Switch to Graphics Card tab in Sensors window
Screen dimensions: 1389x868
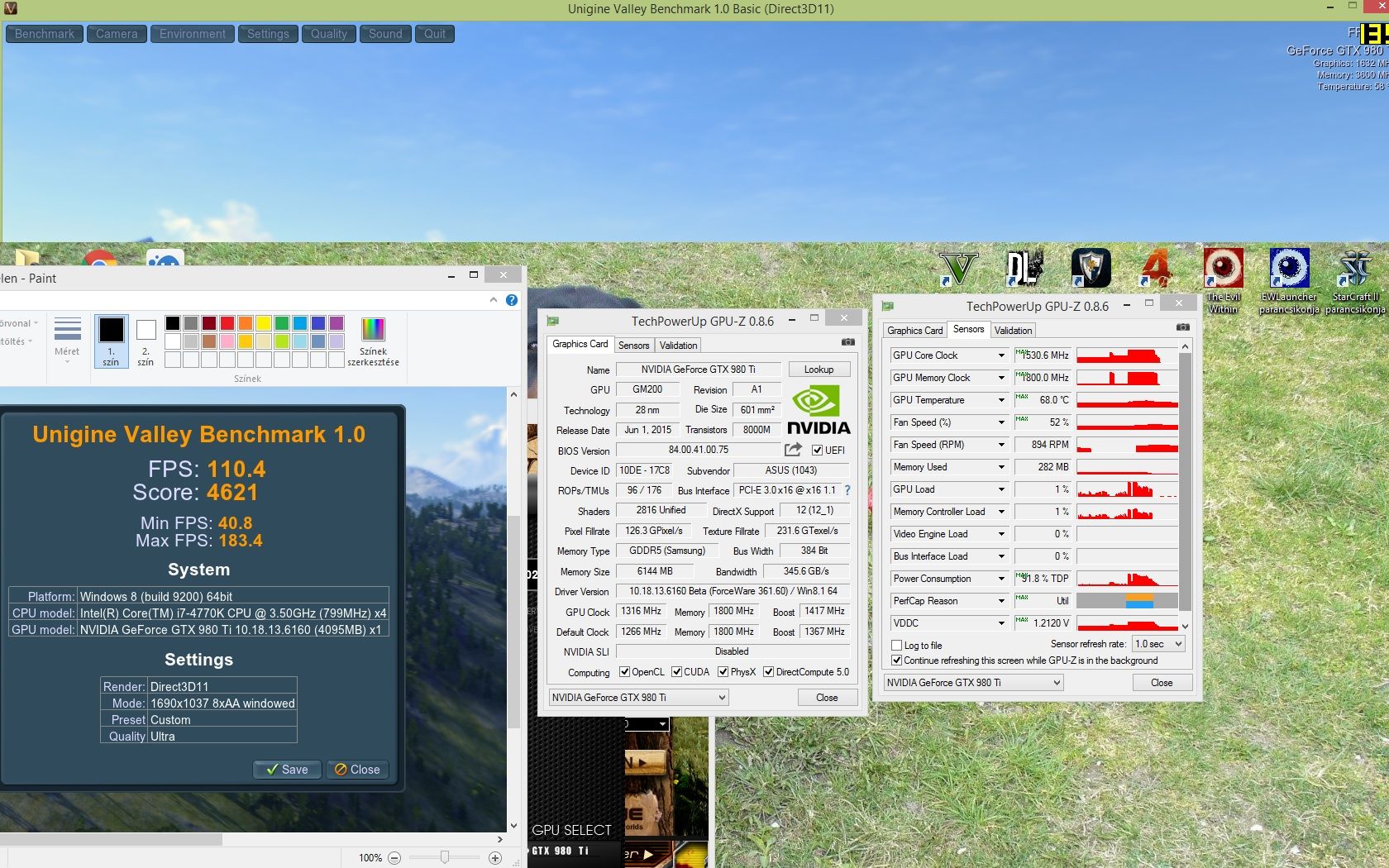pos(914,331)
